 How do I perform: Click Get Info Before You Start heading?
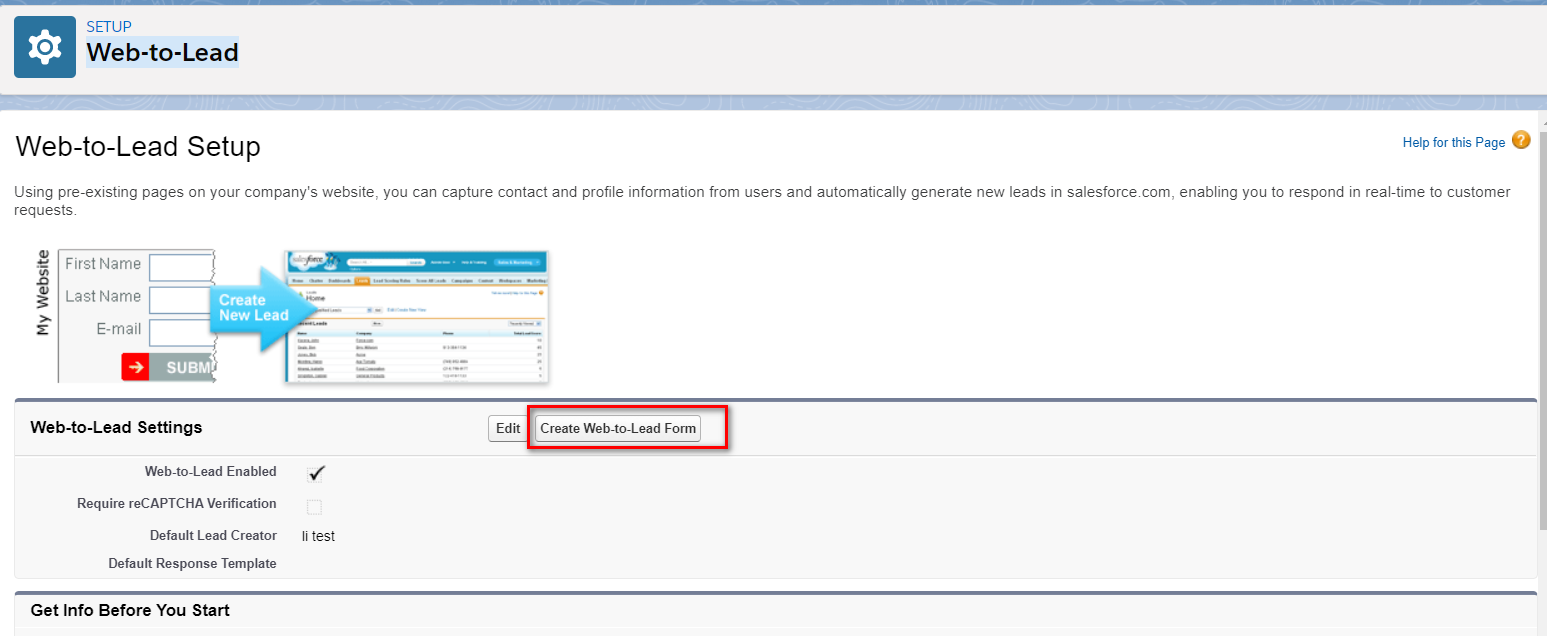click(130, 610)
